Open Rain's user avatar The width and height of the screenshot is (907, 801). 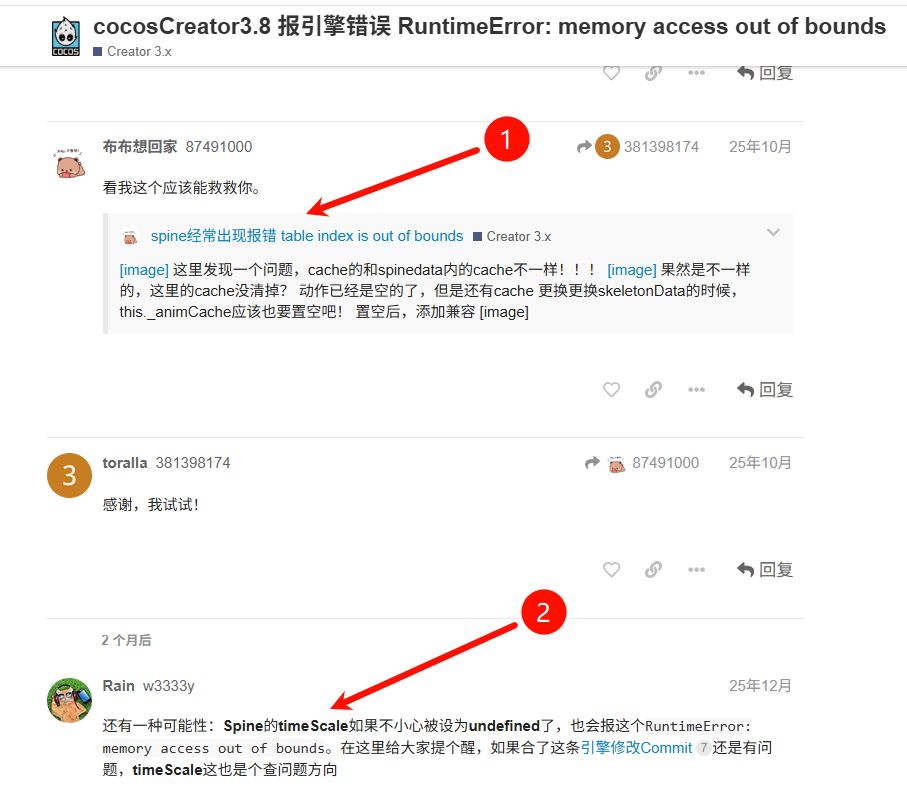tap(69, 700)
